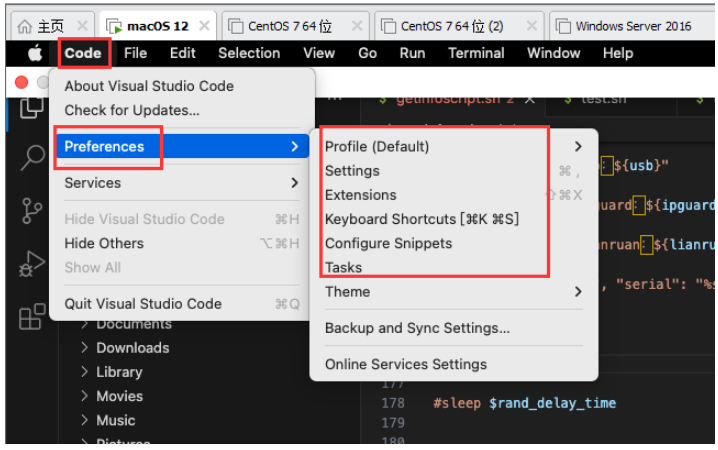Expand the Music folder chevron

84,420
